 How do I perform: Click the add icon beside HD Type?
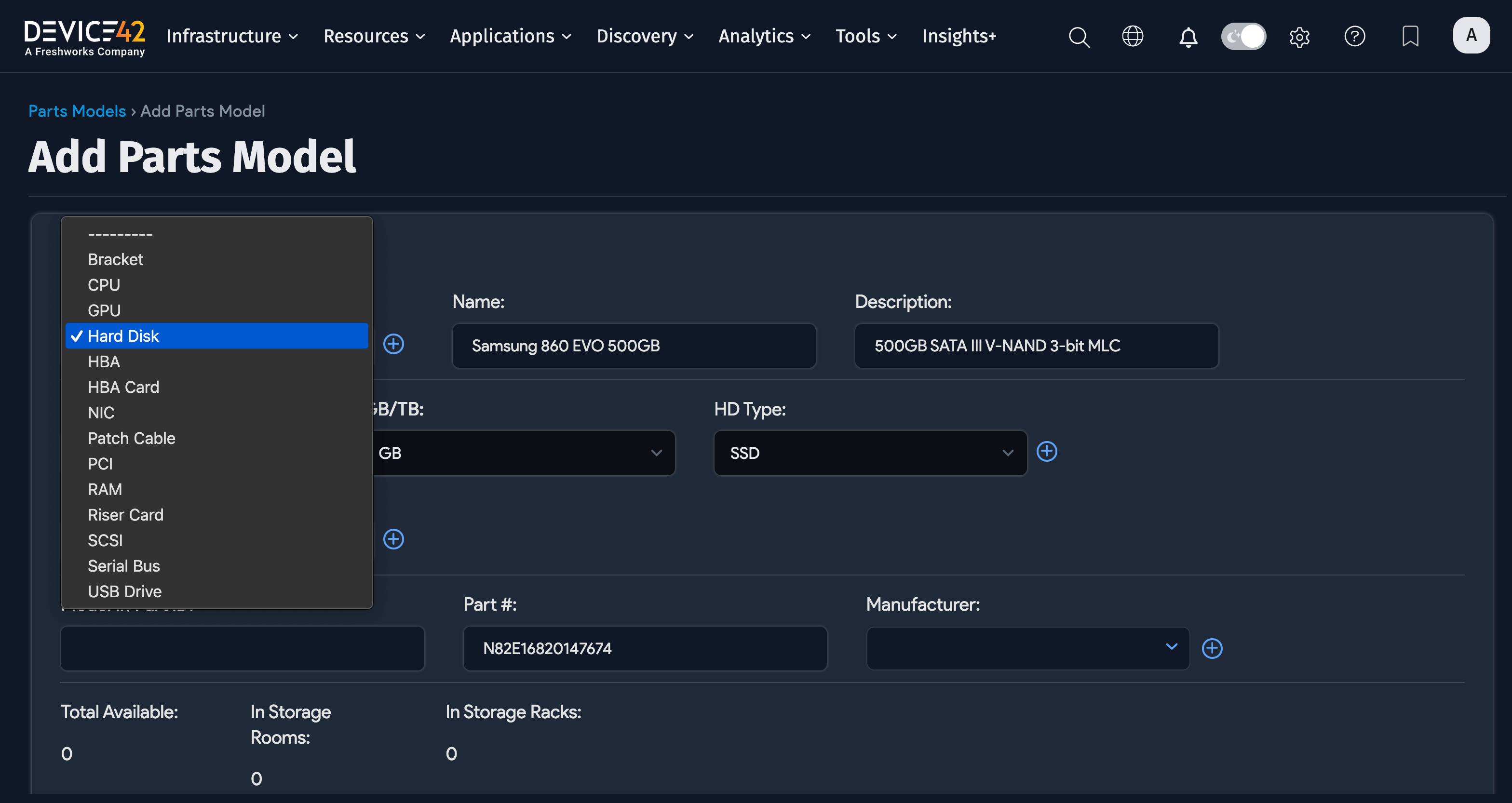tap(1048, 452)
